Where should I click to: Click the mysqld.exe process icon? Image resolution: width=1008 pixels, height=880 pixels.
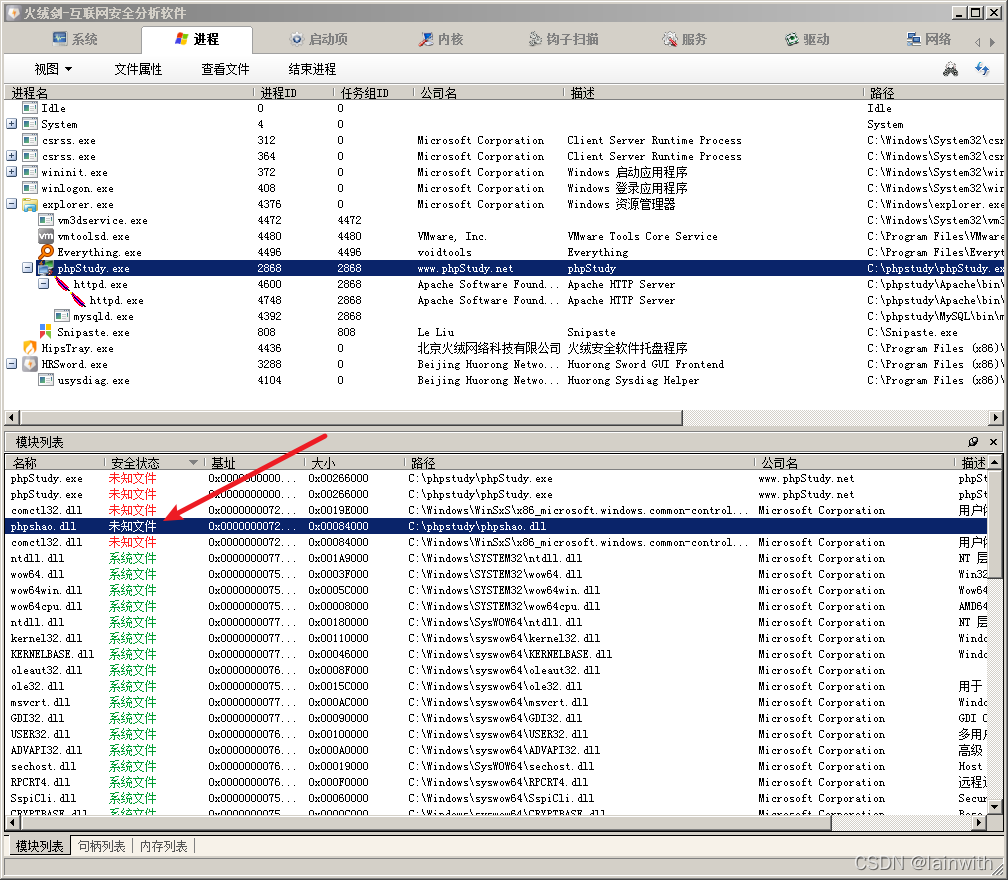pyautogui.click(x=62, y=316)
